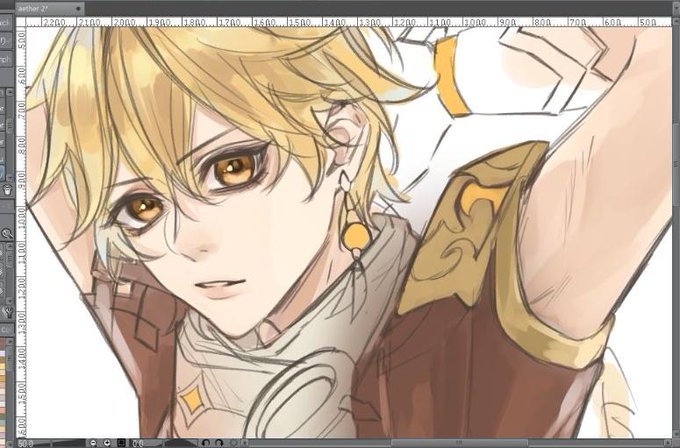Click the rotation angle field showing 0.0
680x448 pixels.
point(139,443)
